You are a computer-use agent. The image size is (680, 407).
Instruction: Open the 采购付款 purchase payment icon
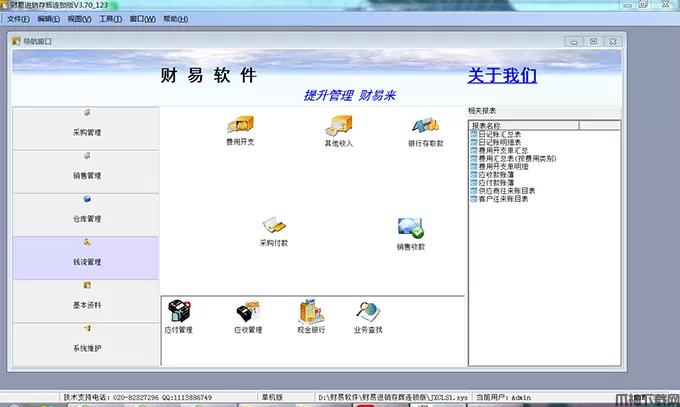point(274,227)
